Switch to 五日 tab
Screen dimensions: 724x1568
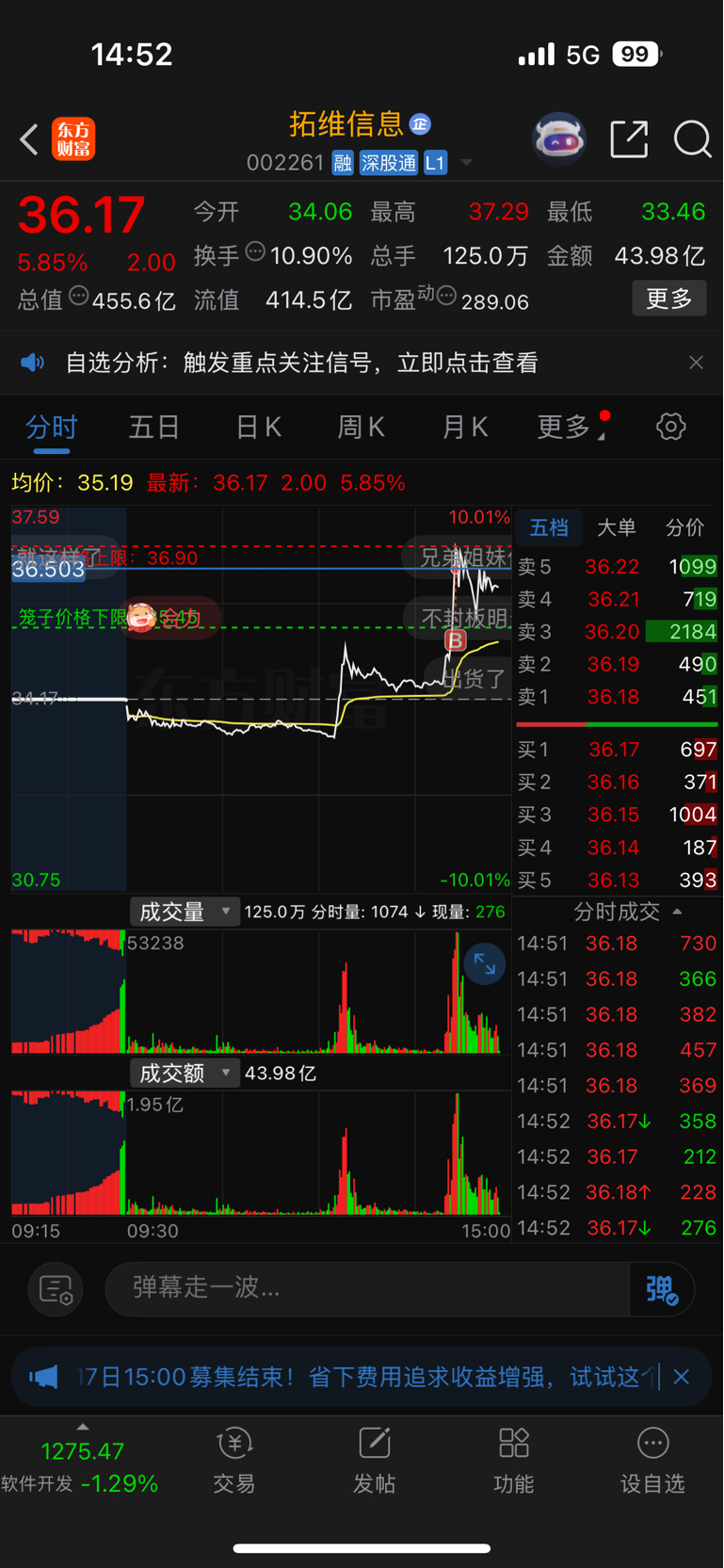[154, 428]
